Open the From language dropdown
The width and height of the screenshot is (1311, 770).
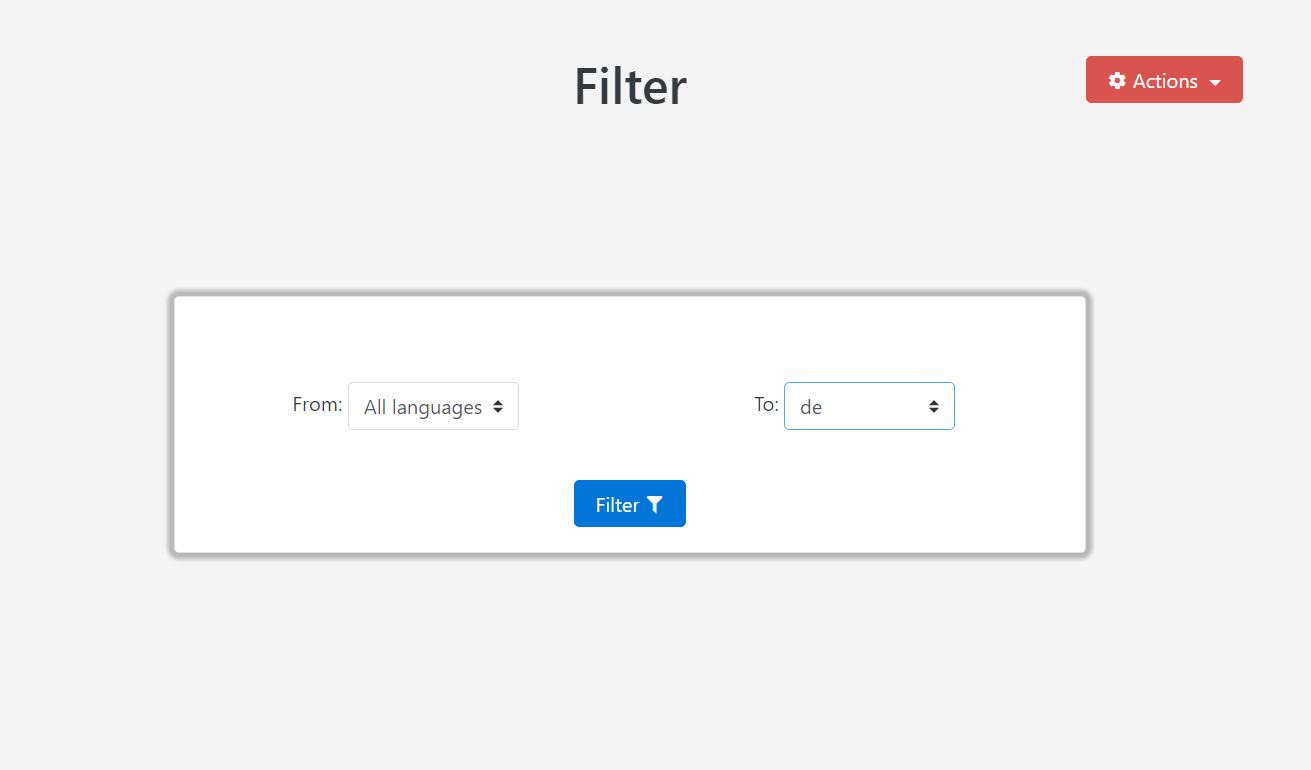(433, 407)
